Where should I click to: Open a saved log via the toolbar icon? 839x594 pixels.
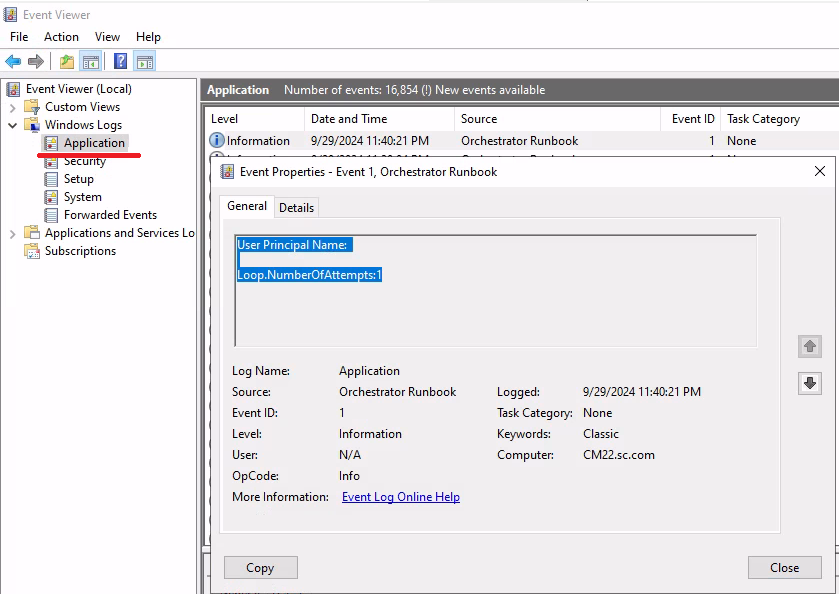coord(66,61)
